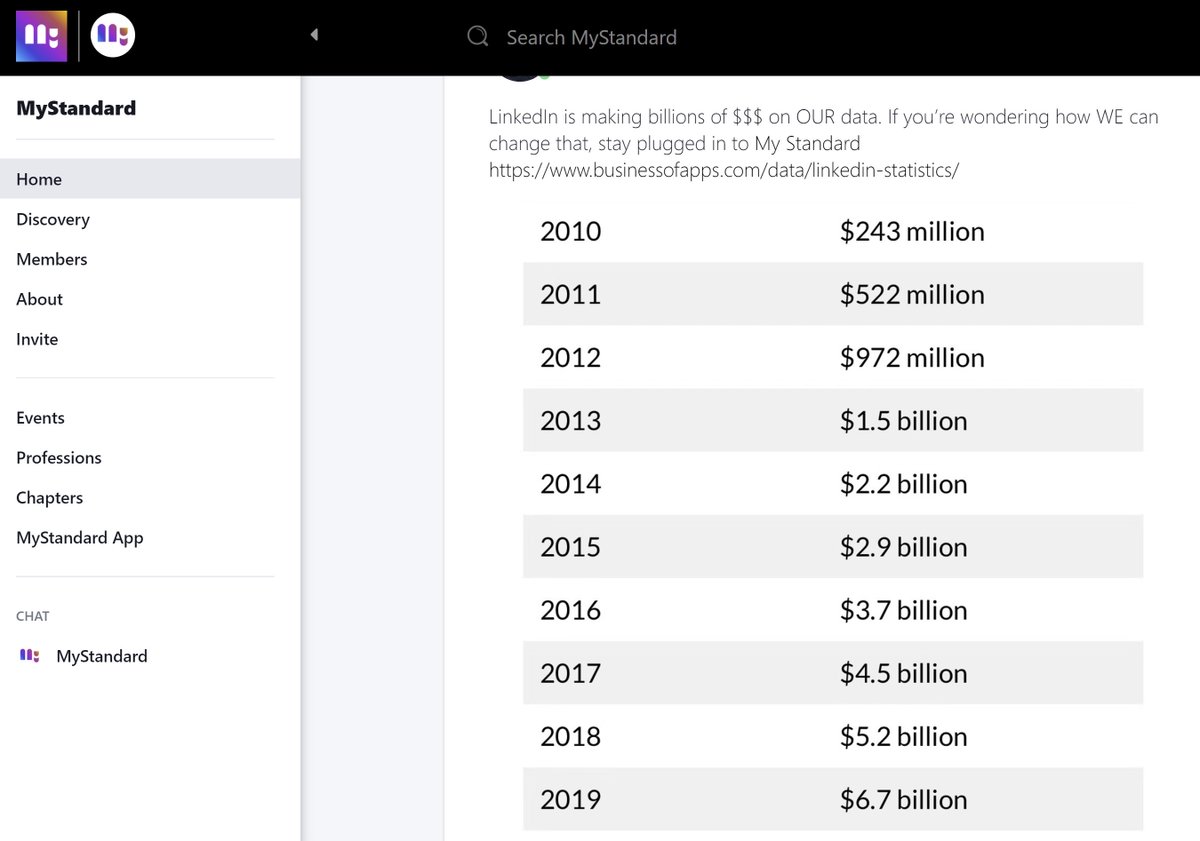Click the $1.5 billion value
This screenshot has width=1200, height=841.
click(904, 420)
